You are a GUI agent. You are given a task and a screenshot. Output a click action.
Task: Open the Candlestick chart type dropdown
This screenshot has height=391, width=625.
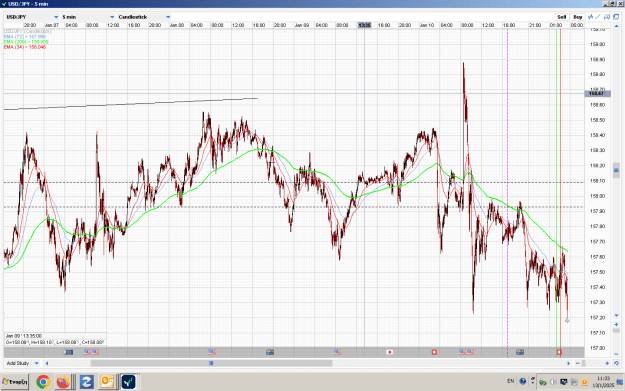144,17
